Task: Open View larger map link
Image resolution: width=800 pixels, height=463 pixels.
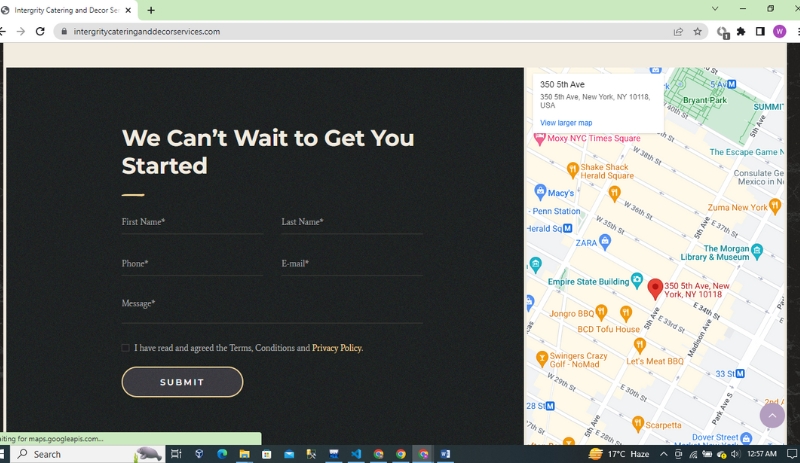Action: coord(566,123)
